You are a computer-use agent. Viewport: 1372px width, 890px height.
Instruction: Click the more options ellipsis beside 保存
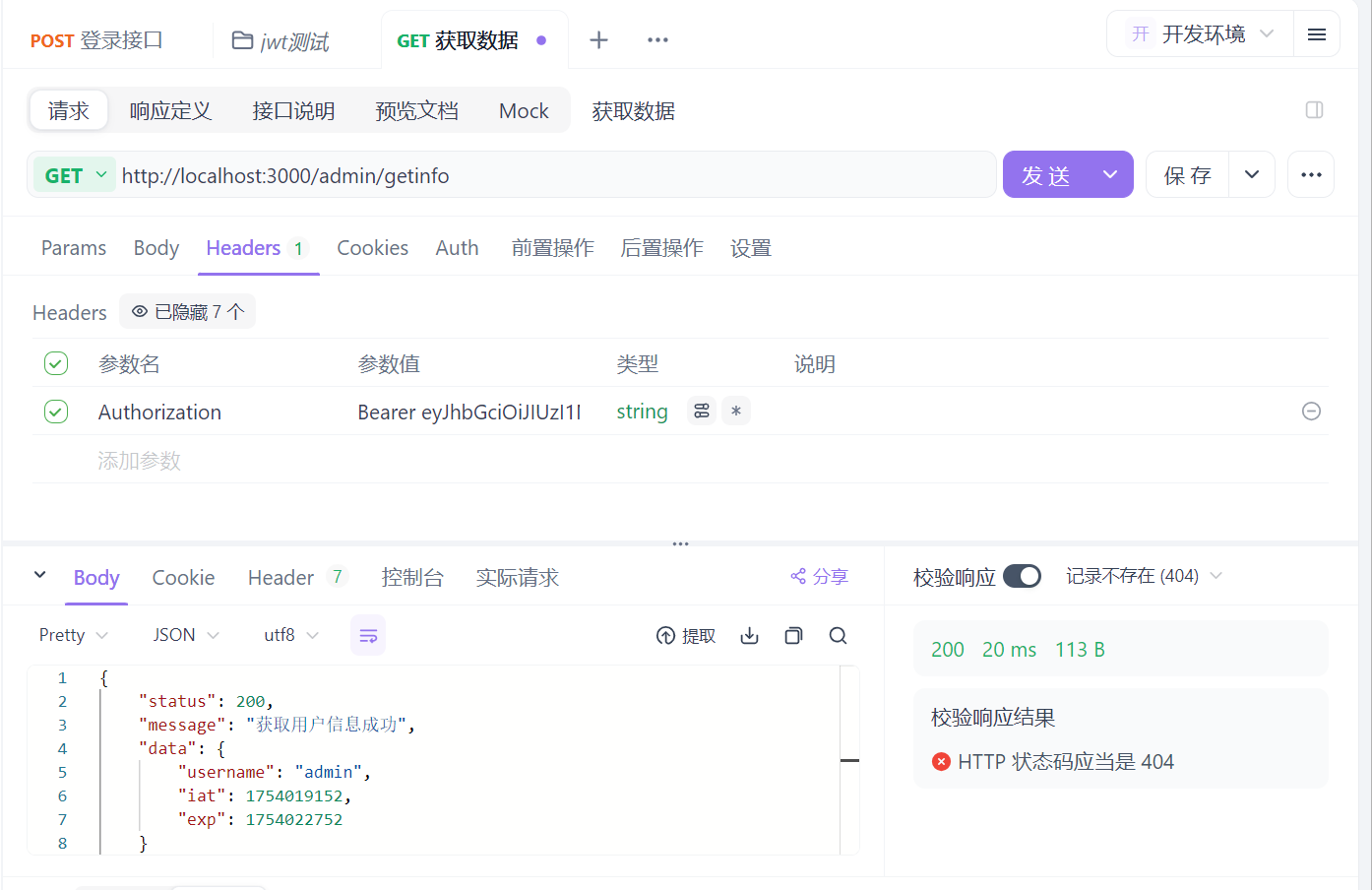[x=1311, y=174]
